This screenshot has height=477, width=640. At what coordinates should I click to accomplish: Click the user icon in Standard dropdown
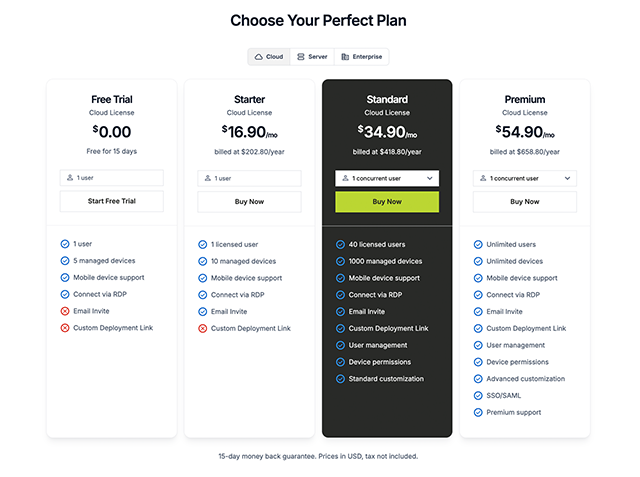click(x=345, y=178)
